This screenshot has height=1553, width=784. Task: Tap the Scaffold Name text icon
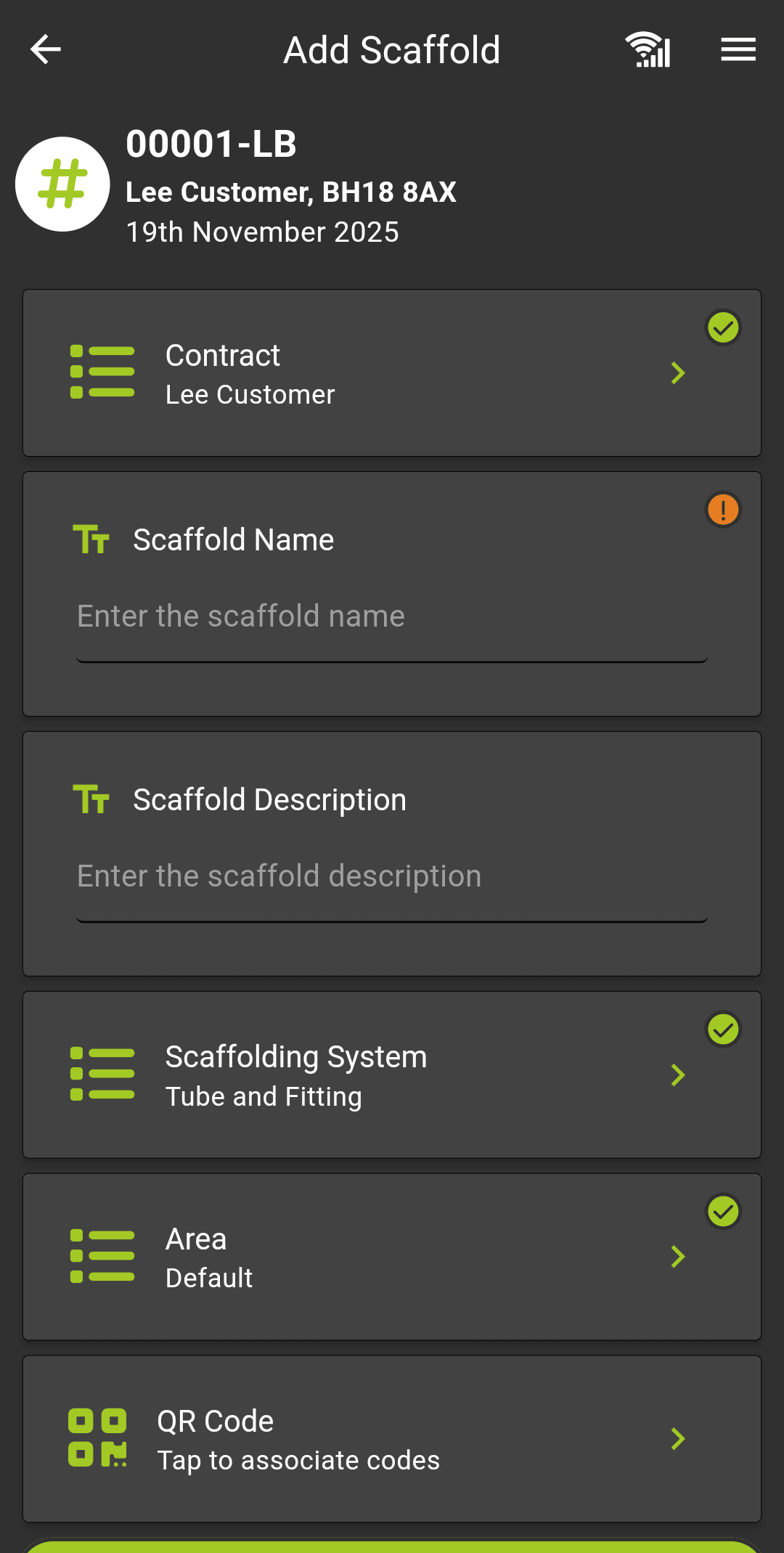[91, 539]
